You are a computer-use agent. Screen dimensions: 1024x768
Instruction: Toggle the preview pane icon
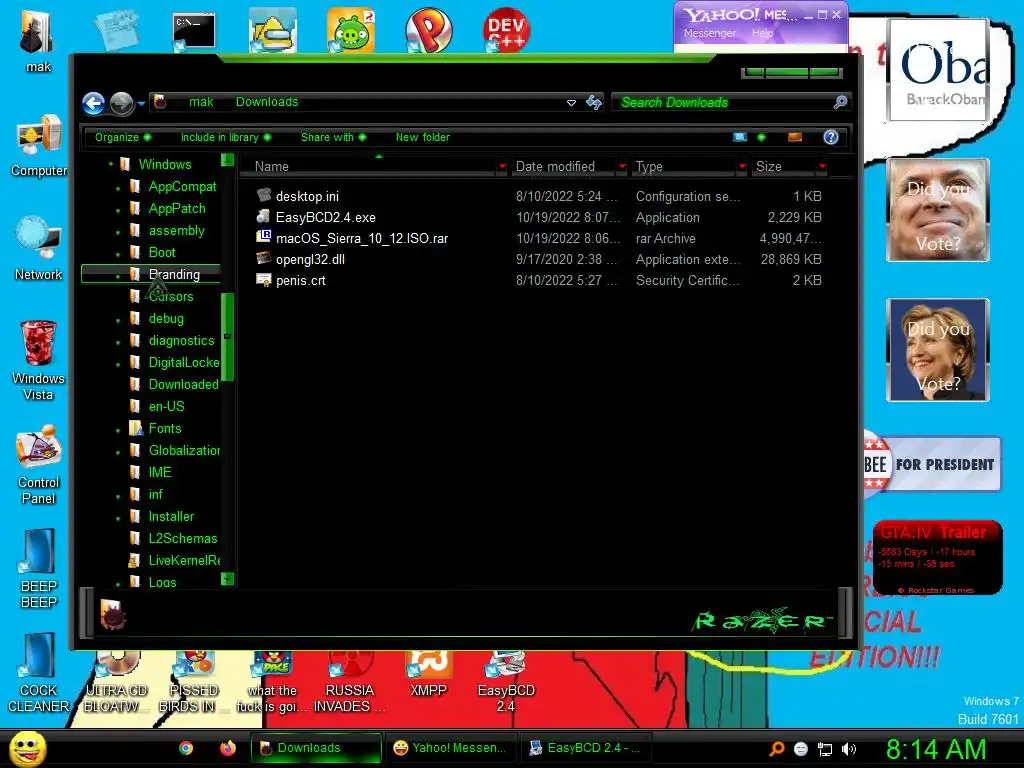795,137
